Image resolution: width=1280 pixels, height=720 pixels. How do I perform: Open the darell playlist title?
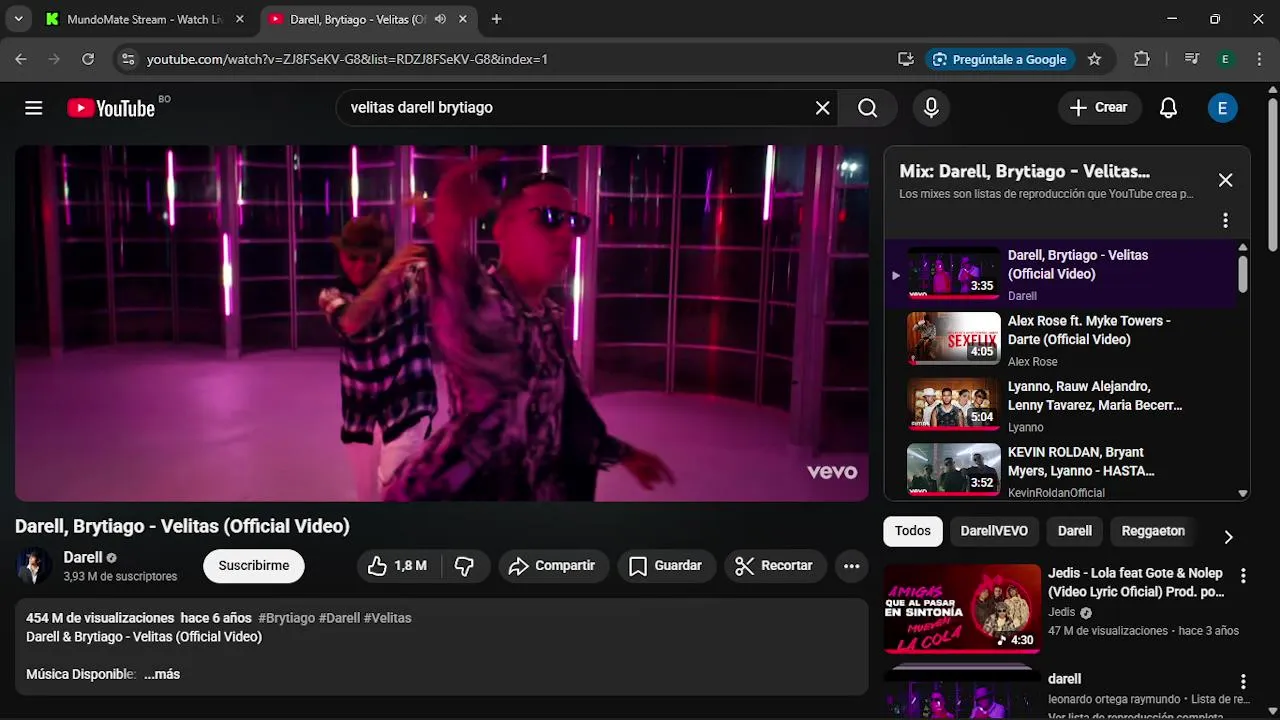pos(1065,679)
